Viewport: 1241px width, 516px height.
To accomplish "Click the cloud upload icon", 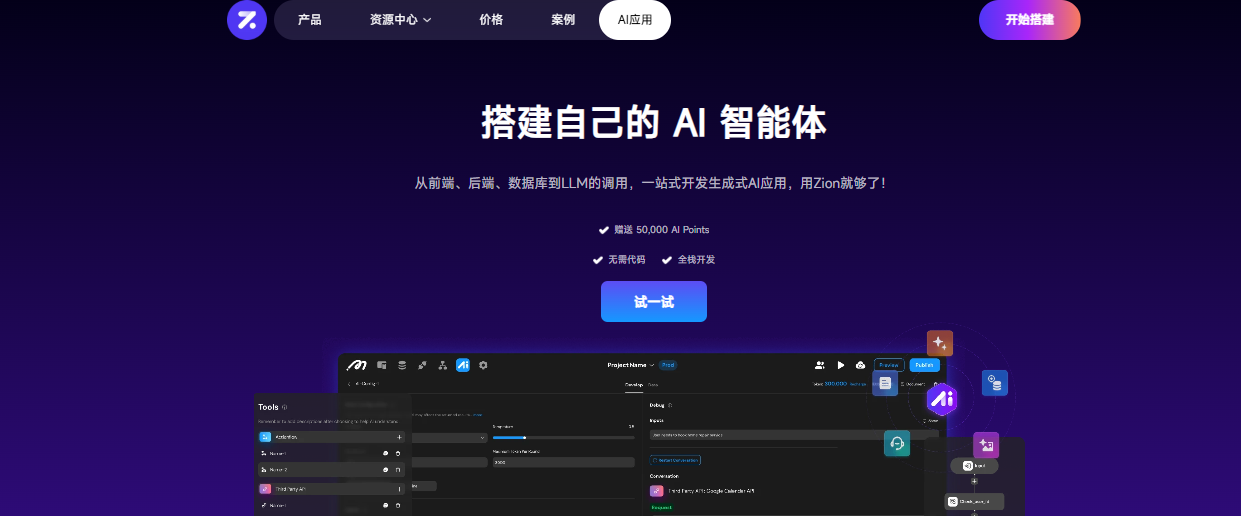I will pos(860,365).
